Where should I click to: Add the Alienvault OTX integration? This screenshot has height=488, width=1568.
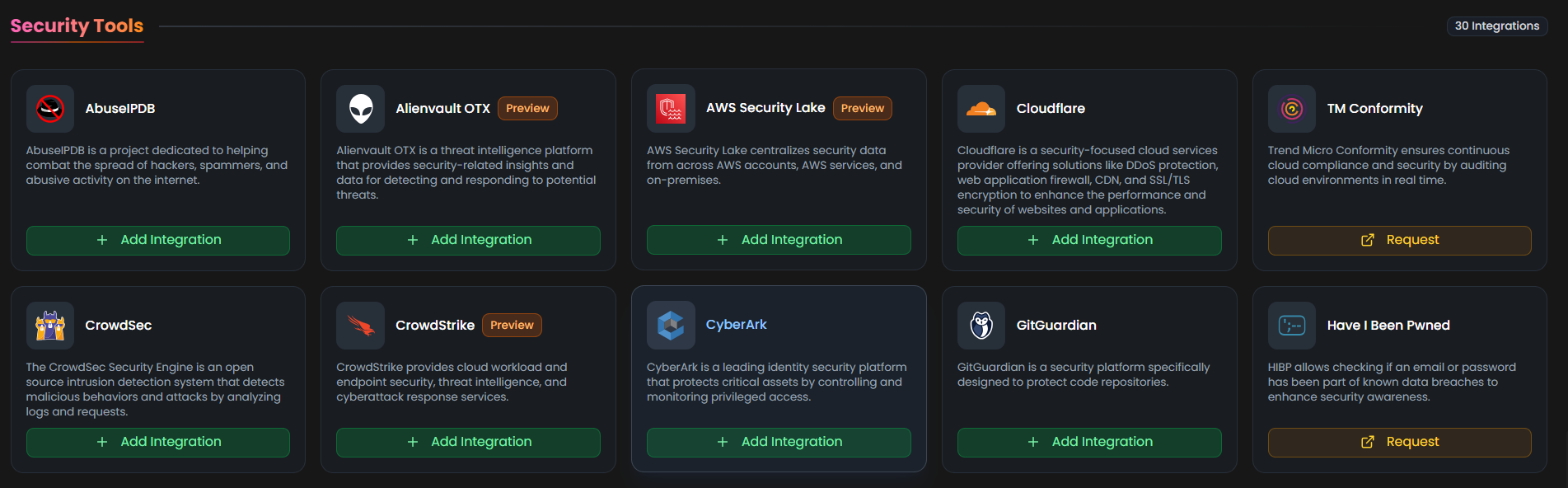point(468,240)
